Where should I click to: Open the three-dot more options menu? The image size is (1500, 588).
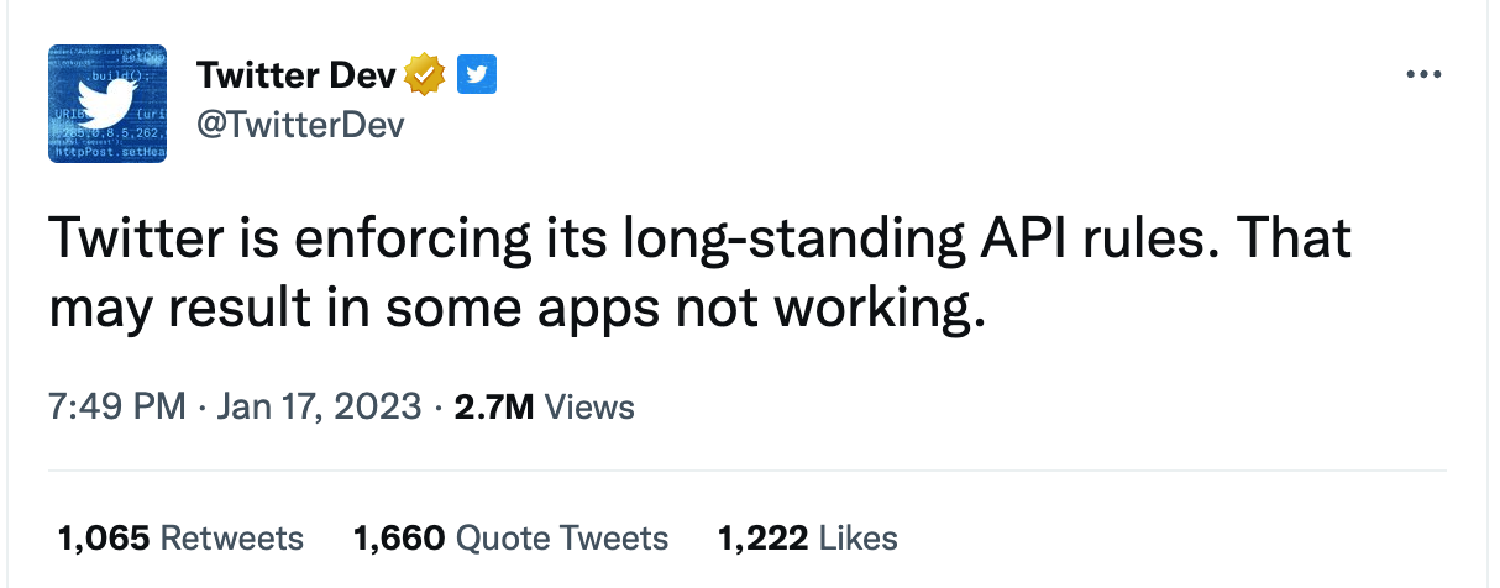tap(1423, 75)
